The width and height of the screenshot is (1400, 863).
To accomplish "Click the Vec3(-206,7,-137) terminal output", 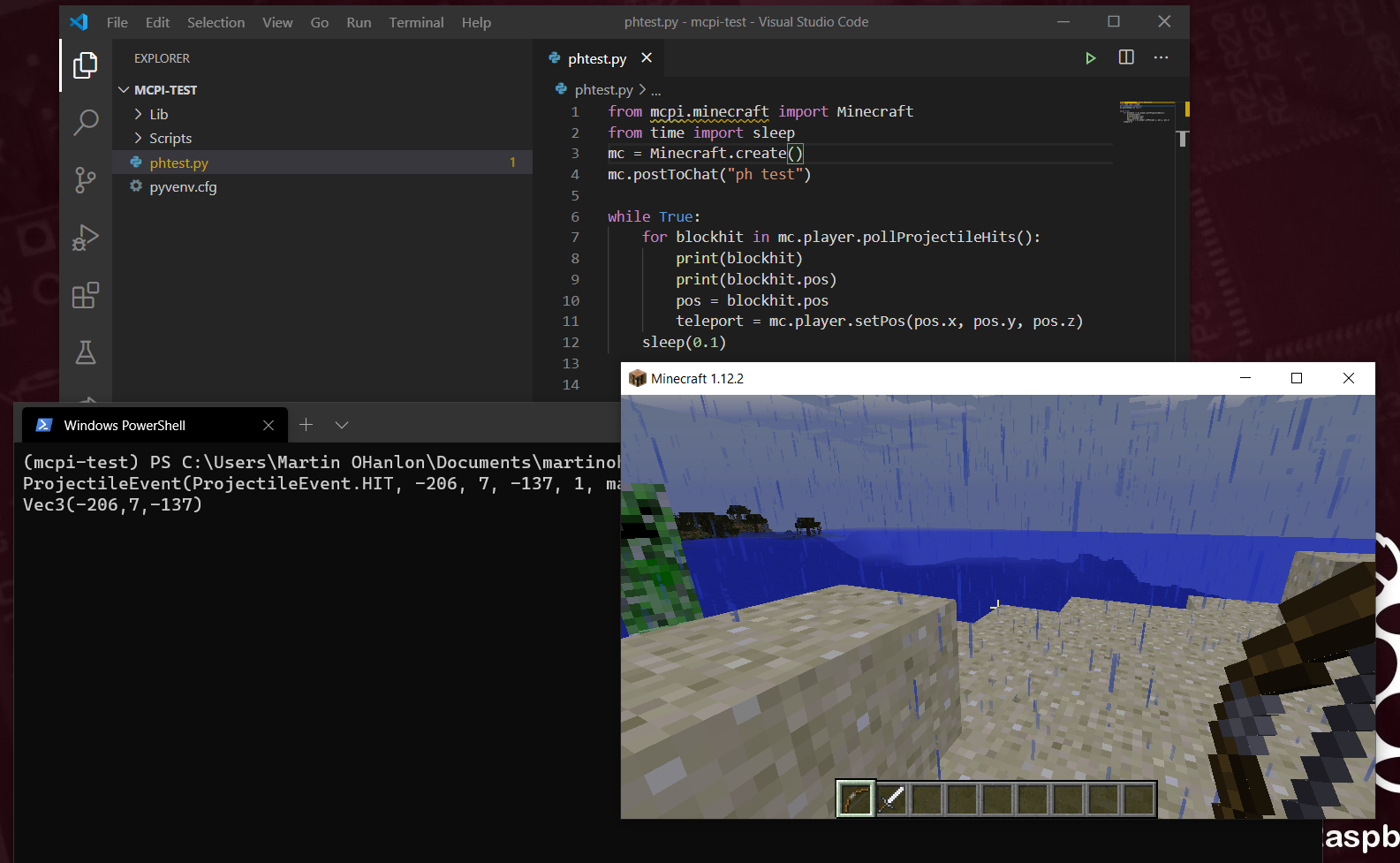I will click(x=112, y=504).
